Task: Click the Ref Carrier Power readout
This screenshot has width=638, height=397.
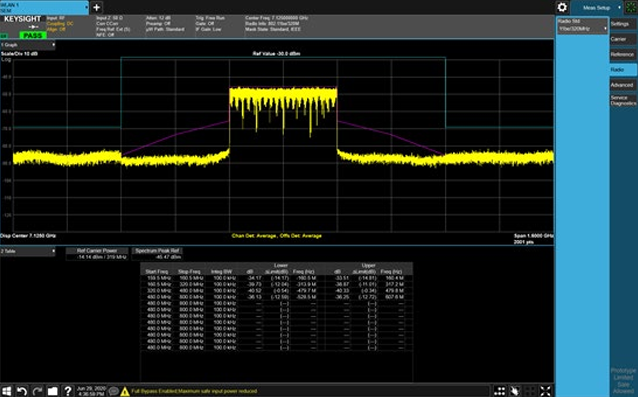Action: click(x=97, y=254)
